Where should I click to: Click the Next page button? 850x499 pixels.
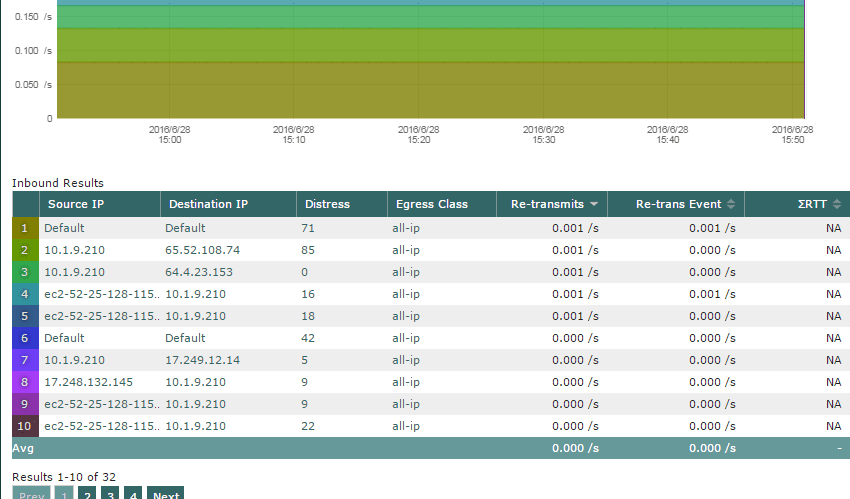pos(165,494)
